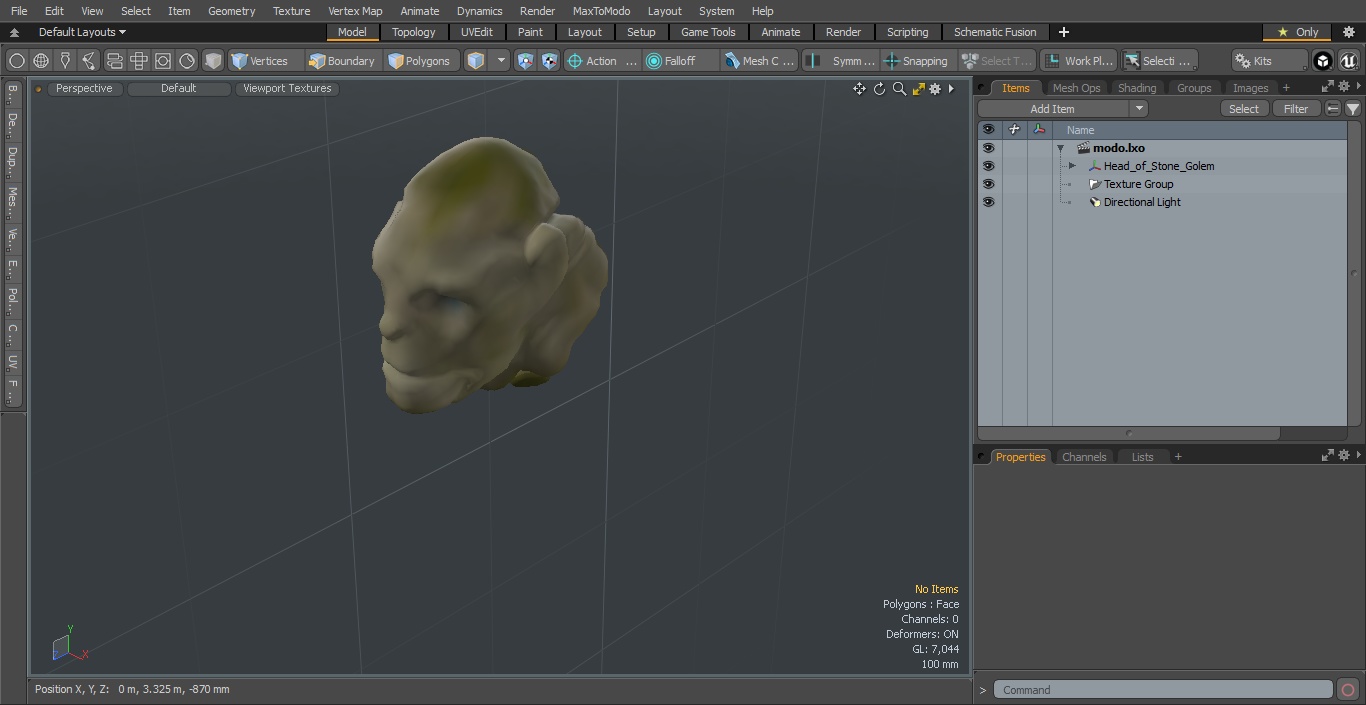Screen dimensions: 1366x705
Task: Click the Items selection mode cube icon
Action: 476,61
